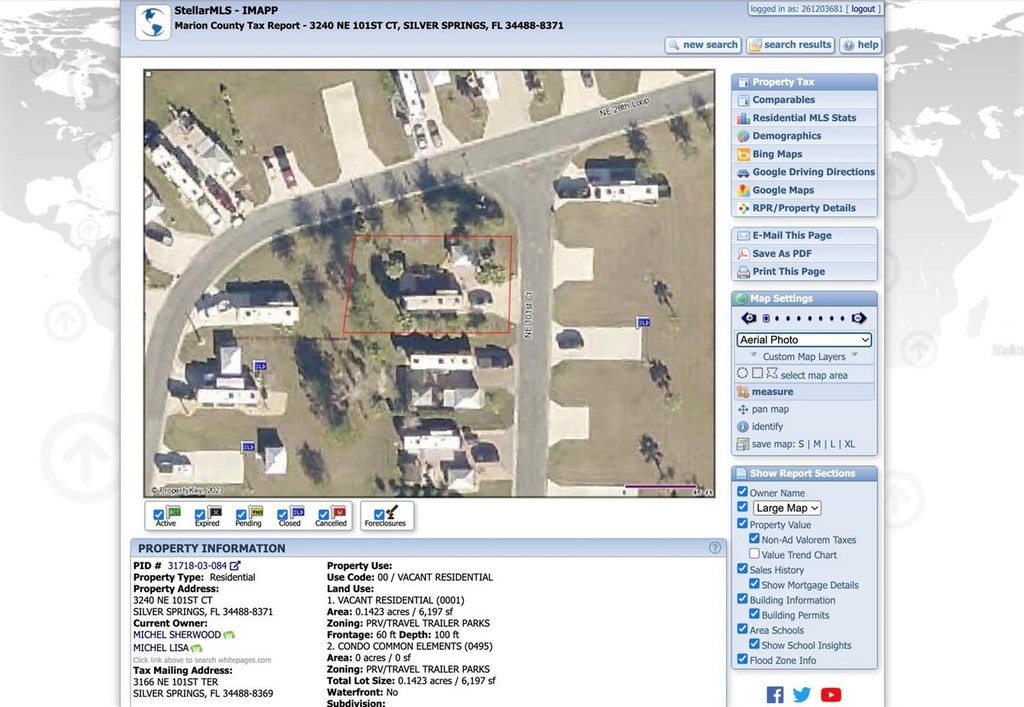
Task: Click the new search button
Action: click(x=703, y=45)
